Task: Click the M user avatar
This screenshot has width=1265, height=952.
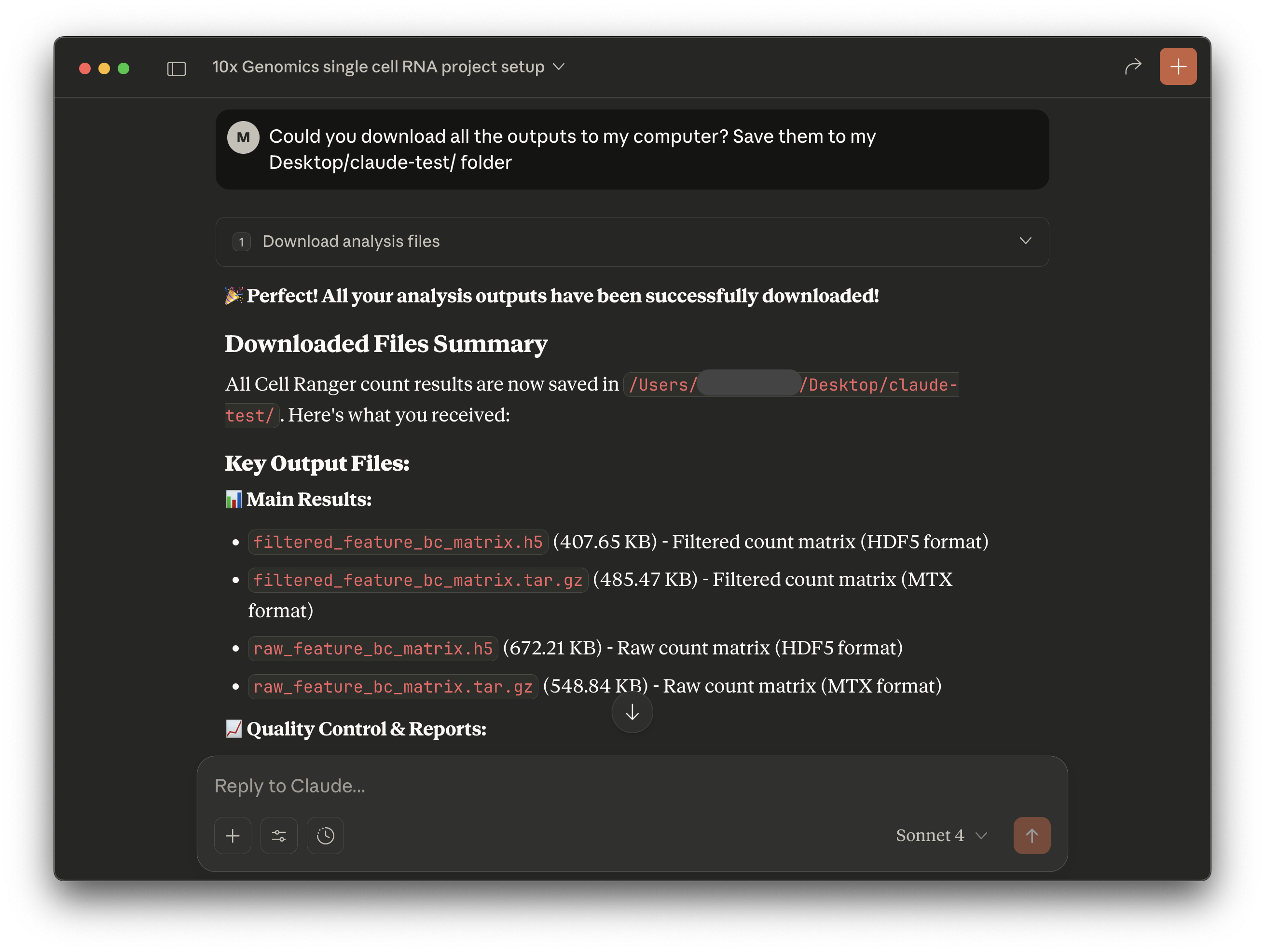Action: pos(243,137)
